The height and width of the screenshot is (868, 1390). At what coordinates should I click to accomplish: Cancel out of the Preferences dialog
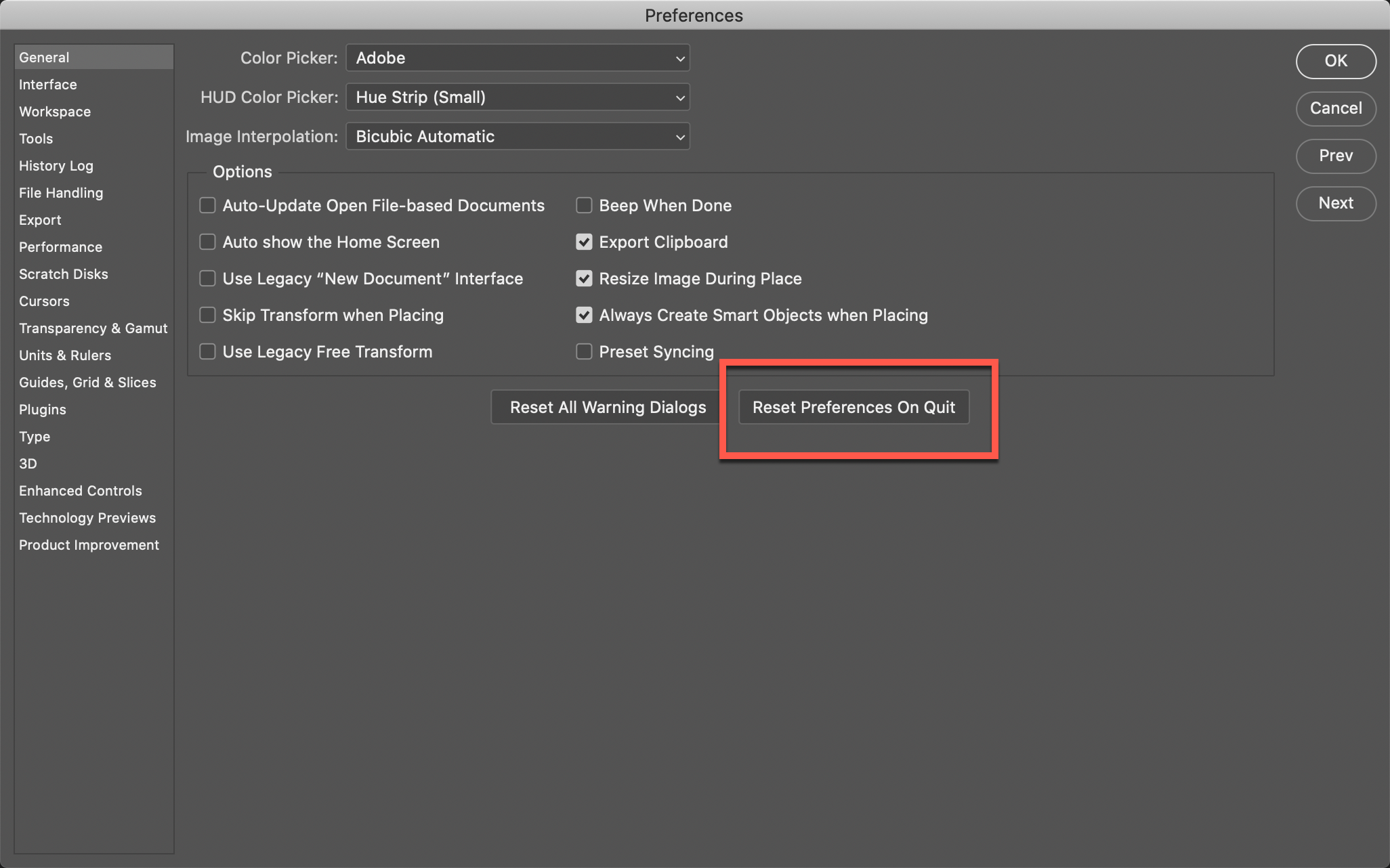pos(1335,108)
